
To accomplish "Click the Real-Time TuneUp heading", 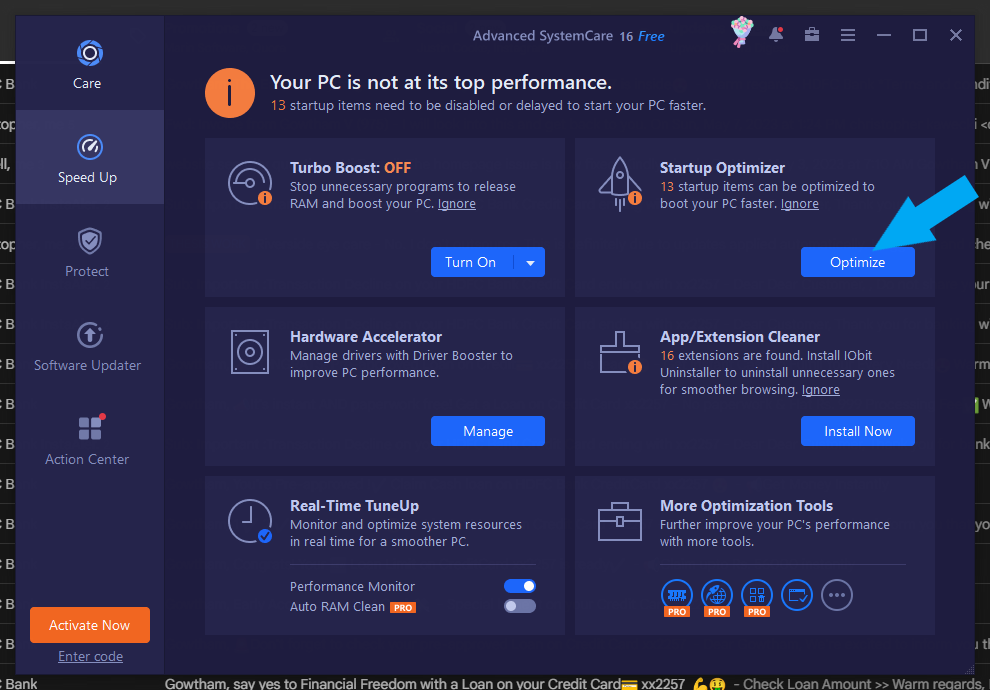I will 354,506.
